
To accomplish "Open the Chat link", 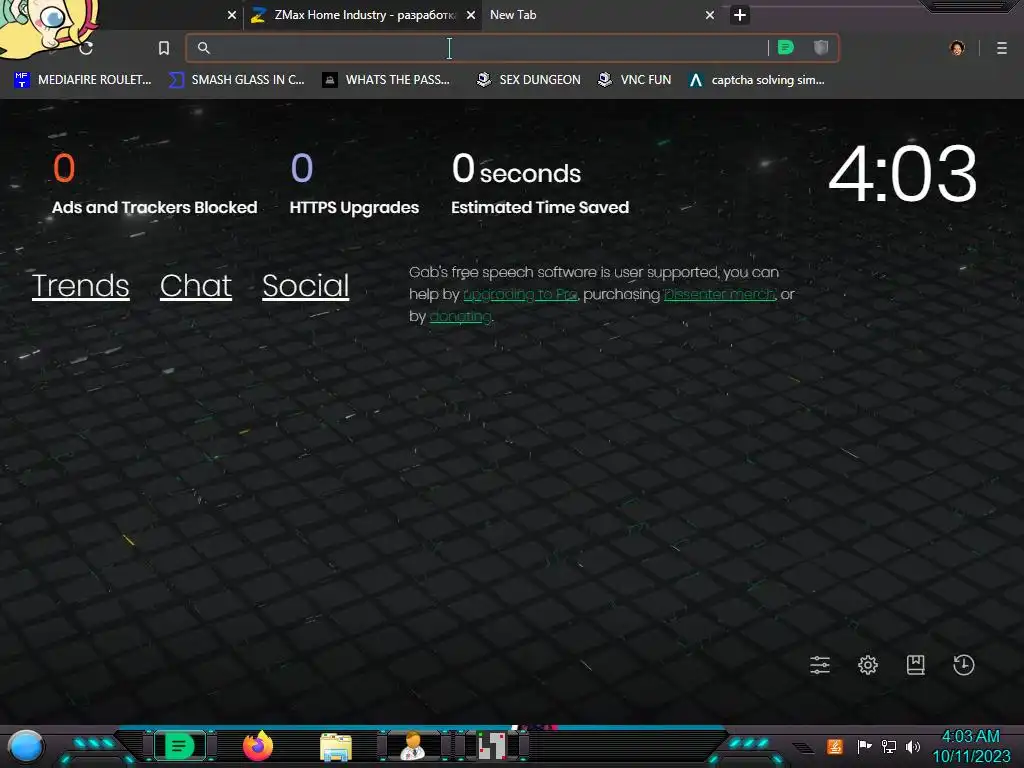I will [x=196, y=286].
